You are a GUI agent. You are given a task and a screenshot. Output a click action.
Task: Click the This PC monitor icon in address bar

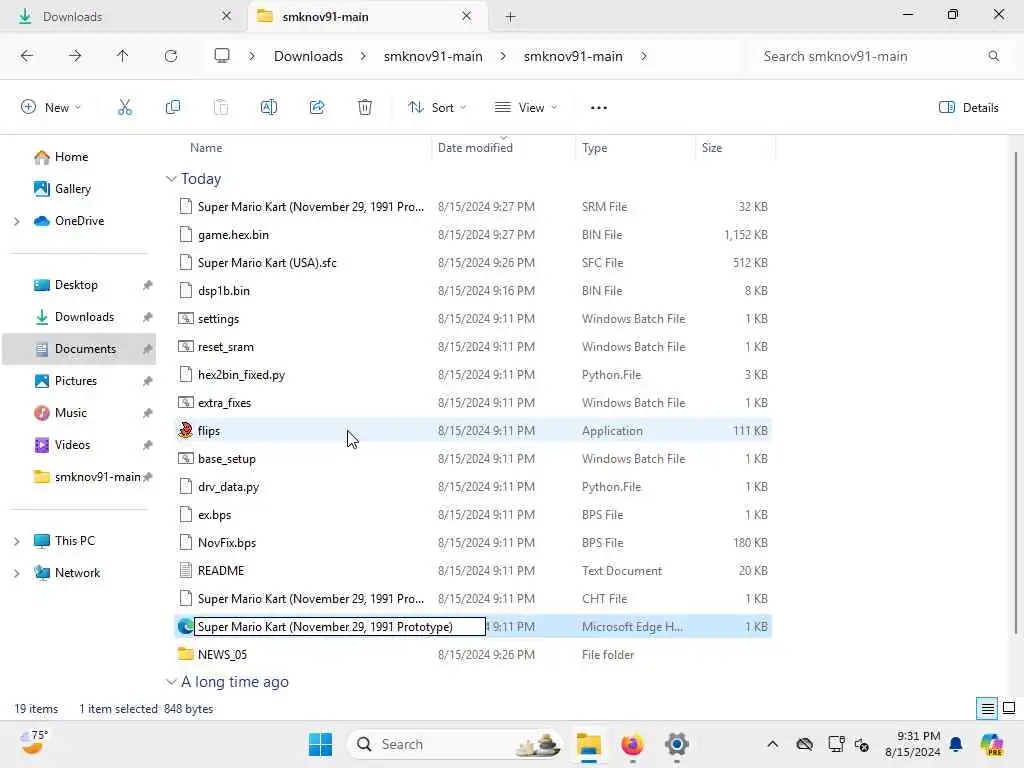pos(222,56)
